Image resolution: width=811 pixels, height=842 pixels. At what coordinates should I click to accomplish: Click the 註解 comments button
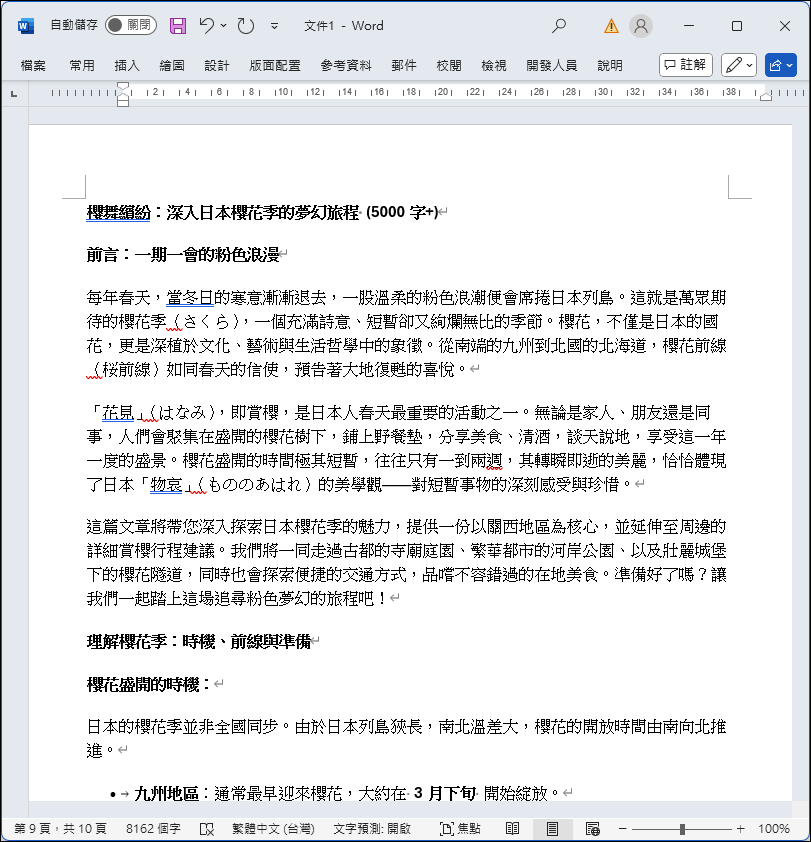click(685, 65)
